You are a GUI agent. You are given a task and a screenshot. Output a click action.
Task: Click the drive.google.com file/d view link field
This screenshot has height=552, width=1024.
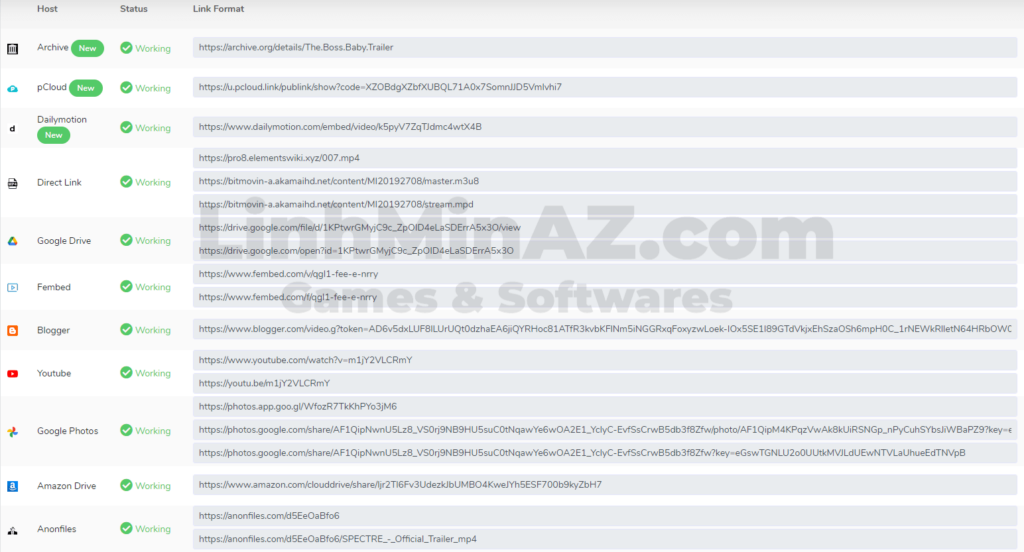(605, 228)
